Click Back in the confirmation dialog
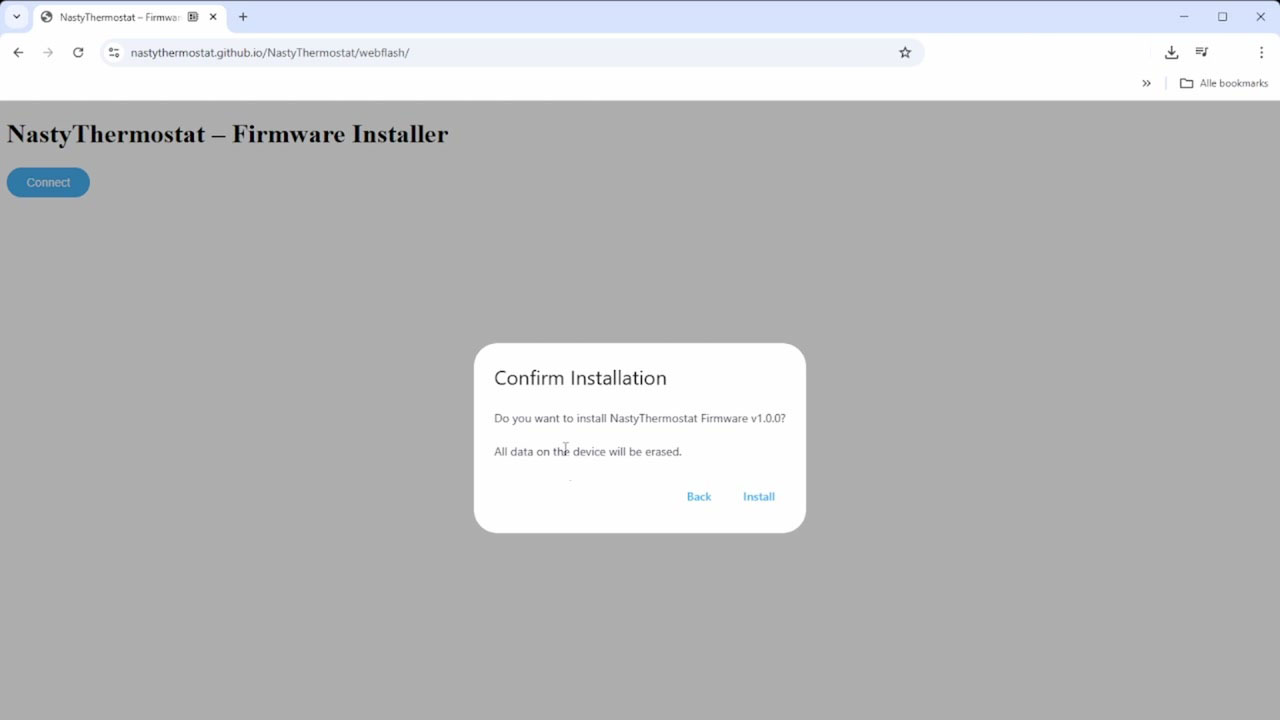The width and height of the screenshot is (1280, 720). (698, 496)
